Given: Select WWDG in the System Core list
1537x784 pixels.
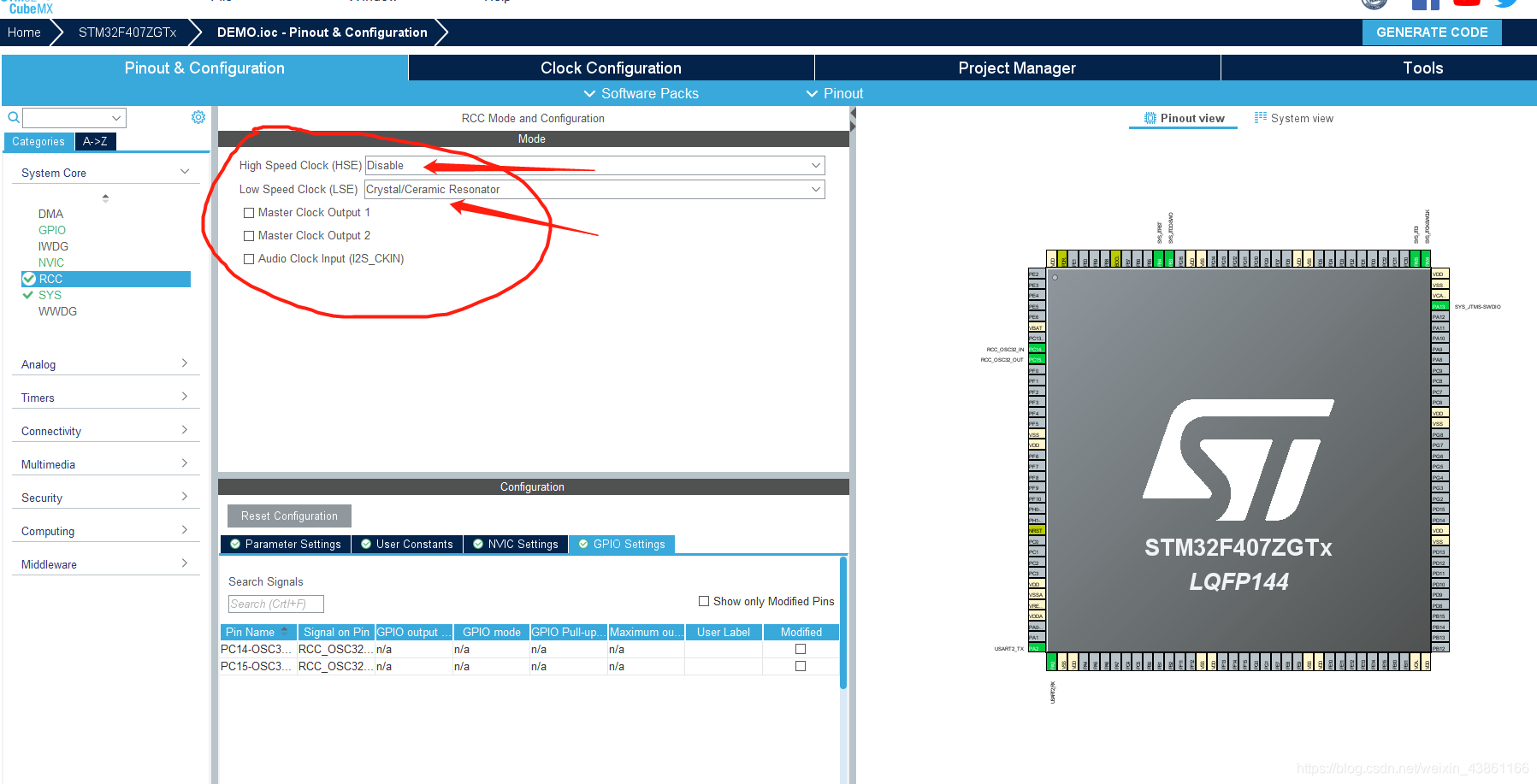Looking at the screenshot, I should [57, 311].
